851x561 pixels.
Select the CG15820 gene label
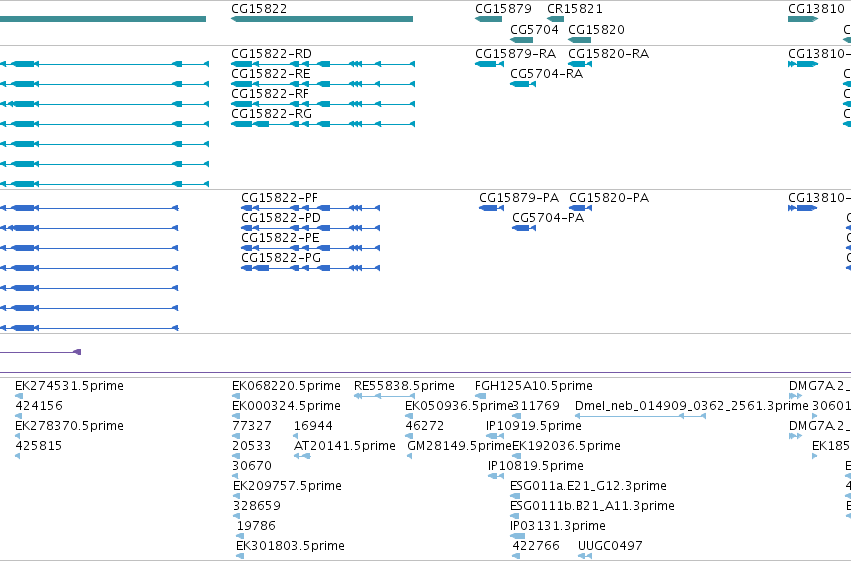click(596, 29)
